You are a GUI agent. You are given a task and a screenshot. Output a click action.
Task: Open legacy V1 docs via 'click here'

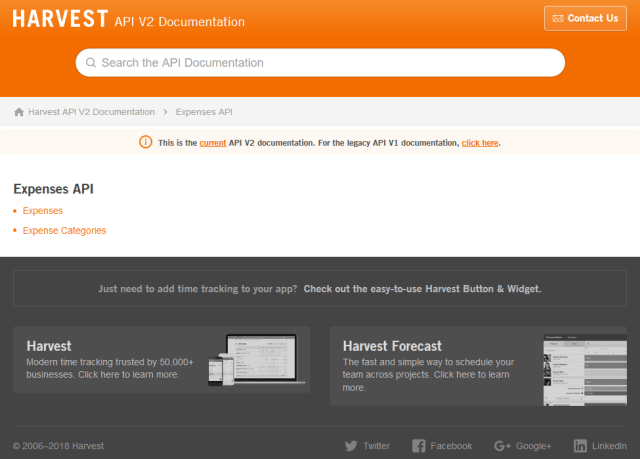click(480, 143)
